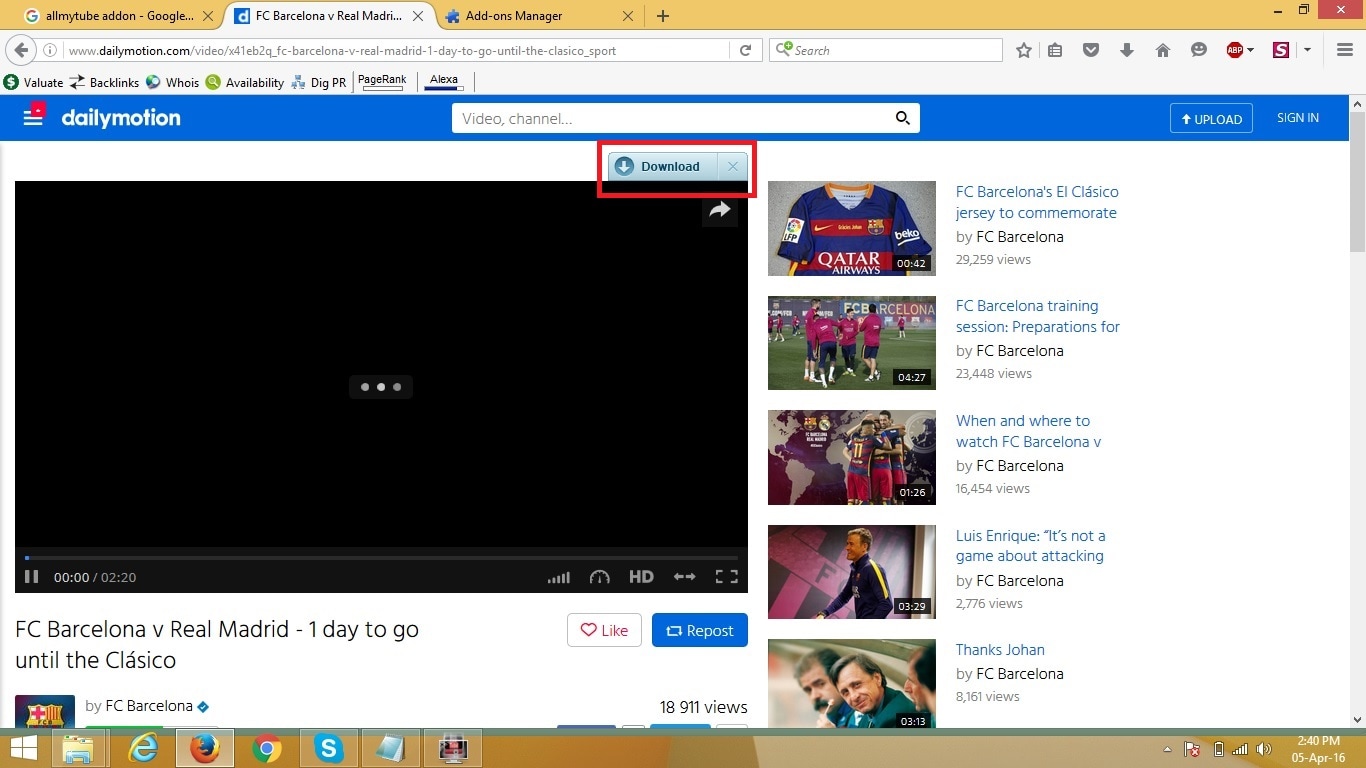Screen dimensions: 1366x768
Task: Click the Hello smiley icon in the toolbar
Action: coord(1199,50)
